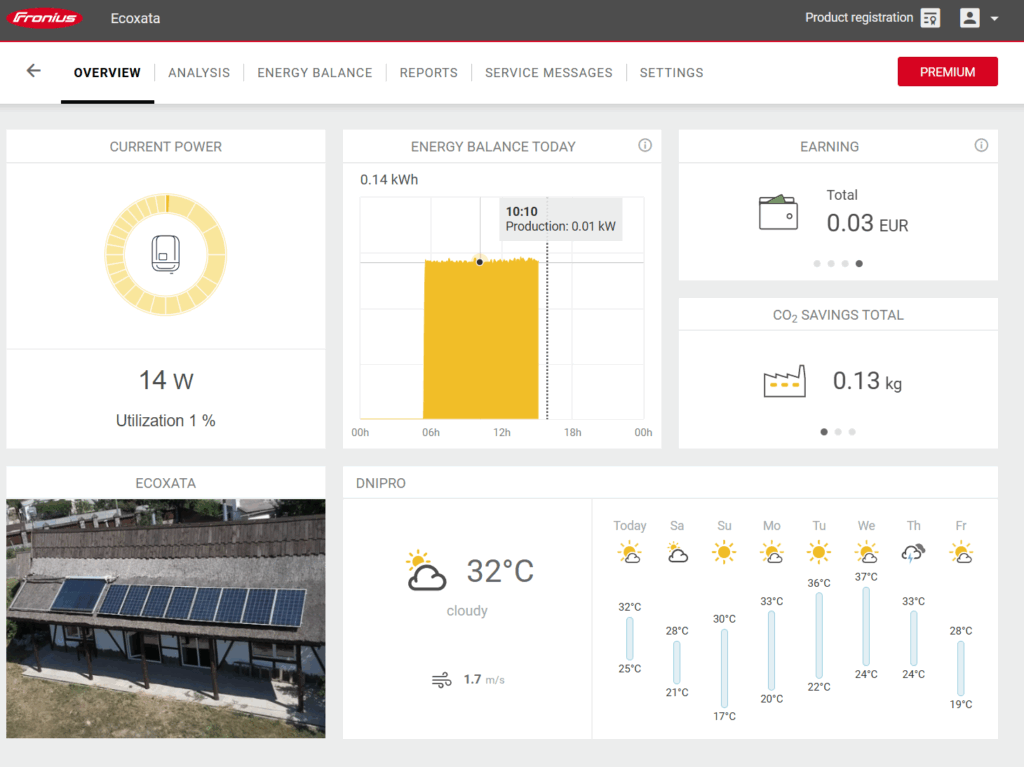The image size is (1024, 767).
Task: Open the Product registration icon
Action: pos(930,18)
